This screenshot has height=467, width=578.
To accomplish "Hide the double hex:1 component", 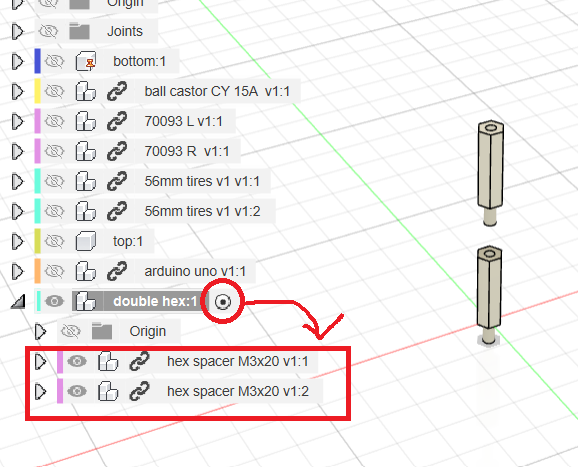I will point(54,302).
